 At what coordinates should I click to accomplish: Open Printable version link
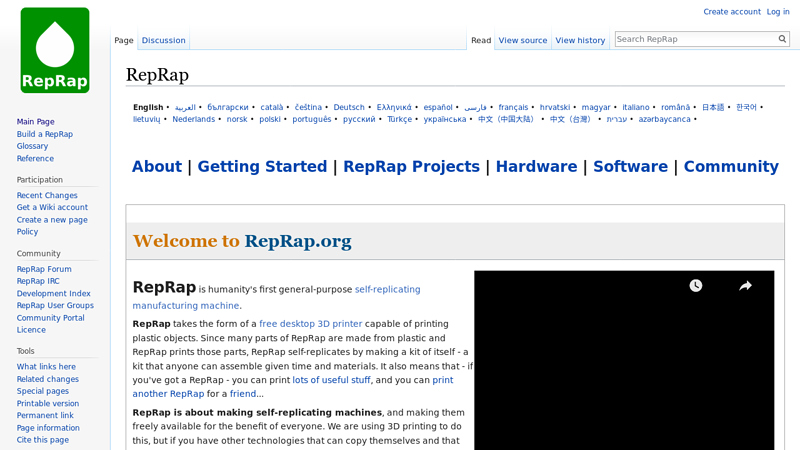(47, 403)
